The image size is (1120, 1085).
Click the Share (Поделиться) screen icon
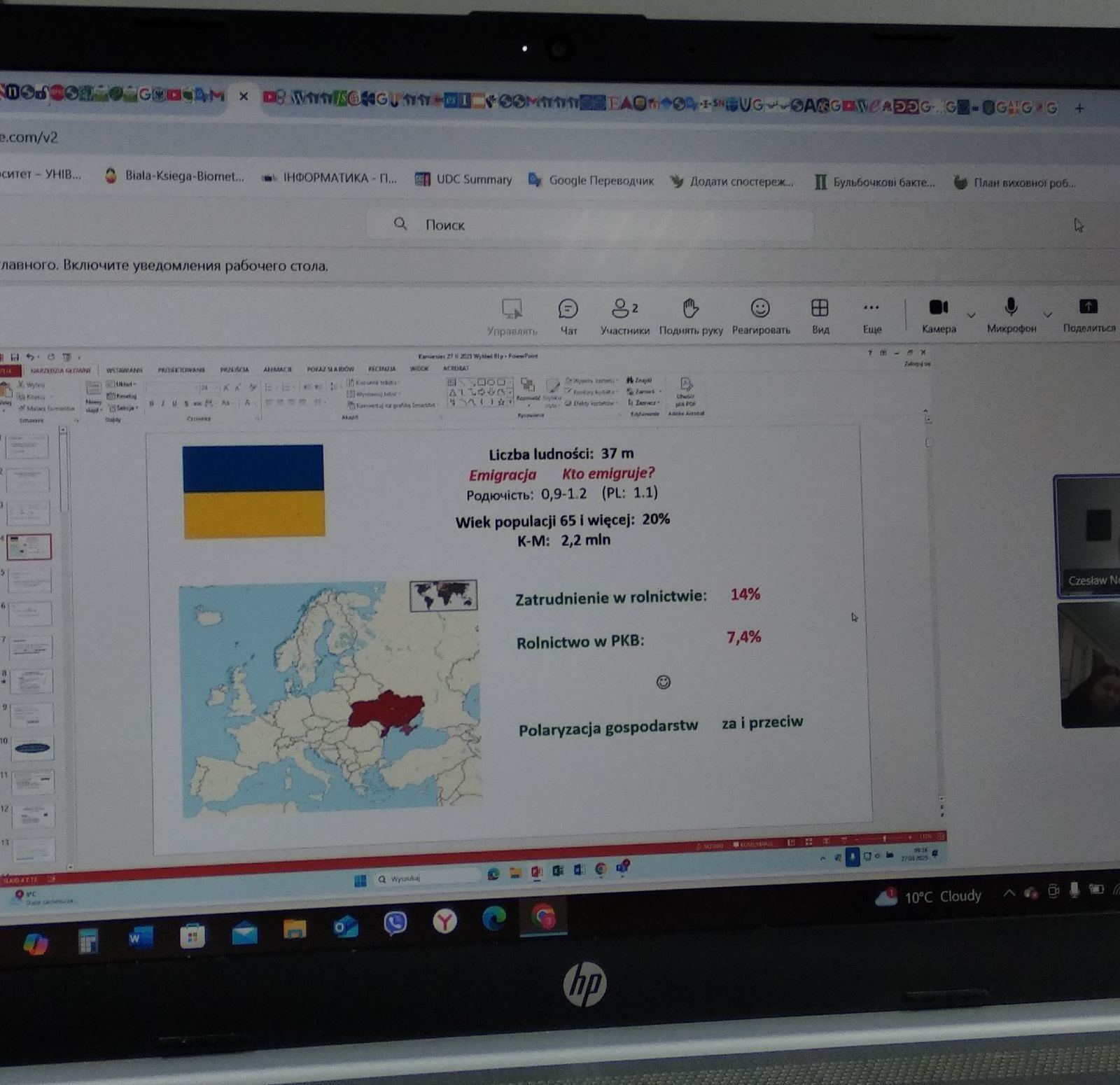[1088, 314]
